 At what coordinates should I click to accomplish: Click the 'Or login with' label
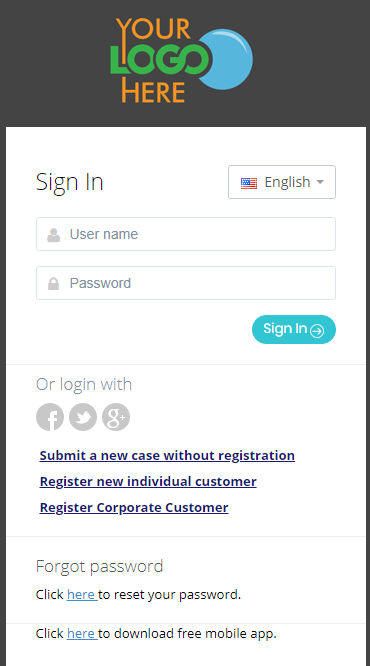pos(84,384)
